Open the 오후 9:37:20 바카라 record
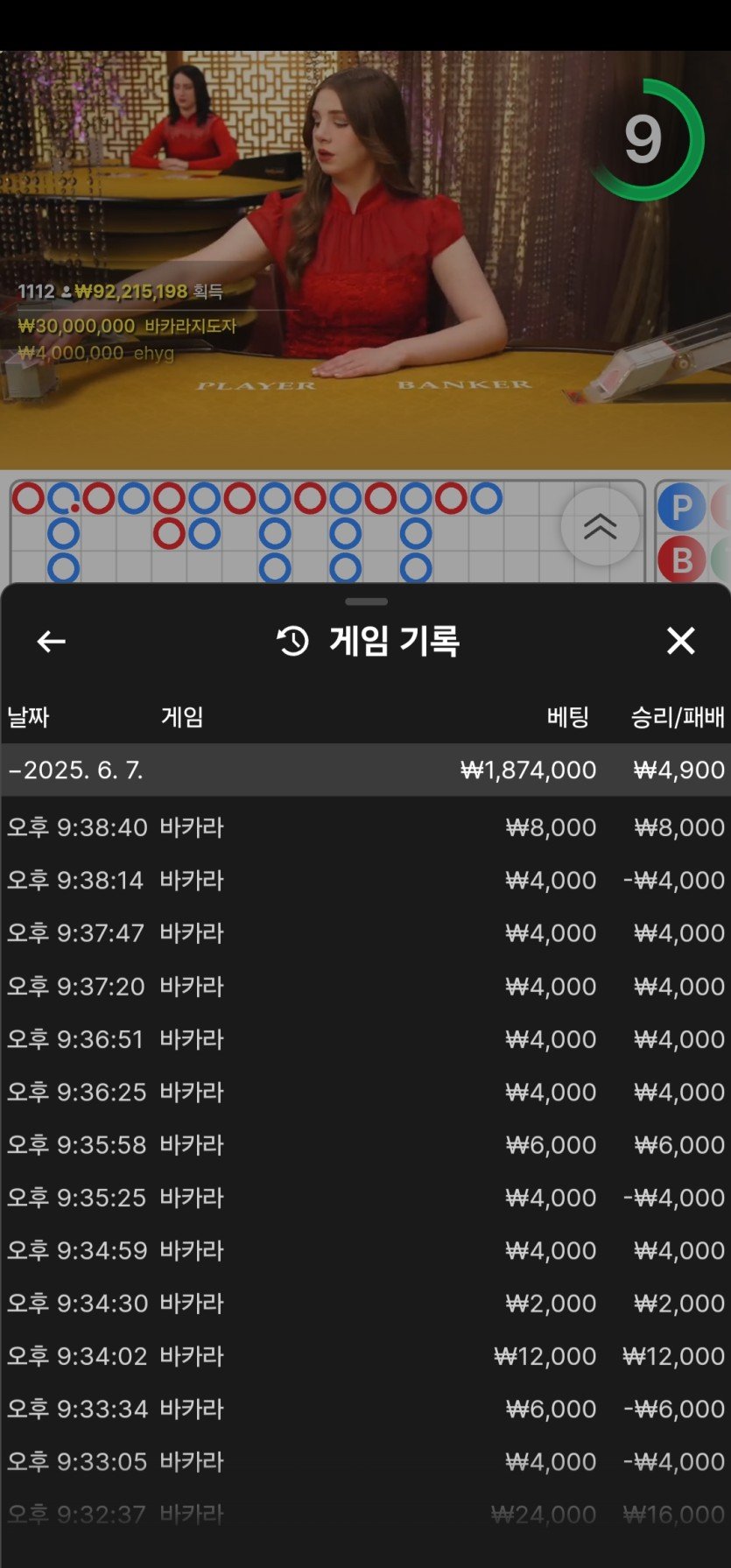 [365, 986]
